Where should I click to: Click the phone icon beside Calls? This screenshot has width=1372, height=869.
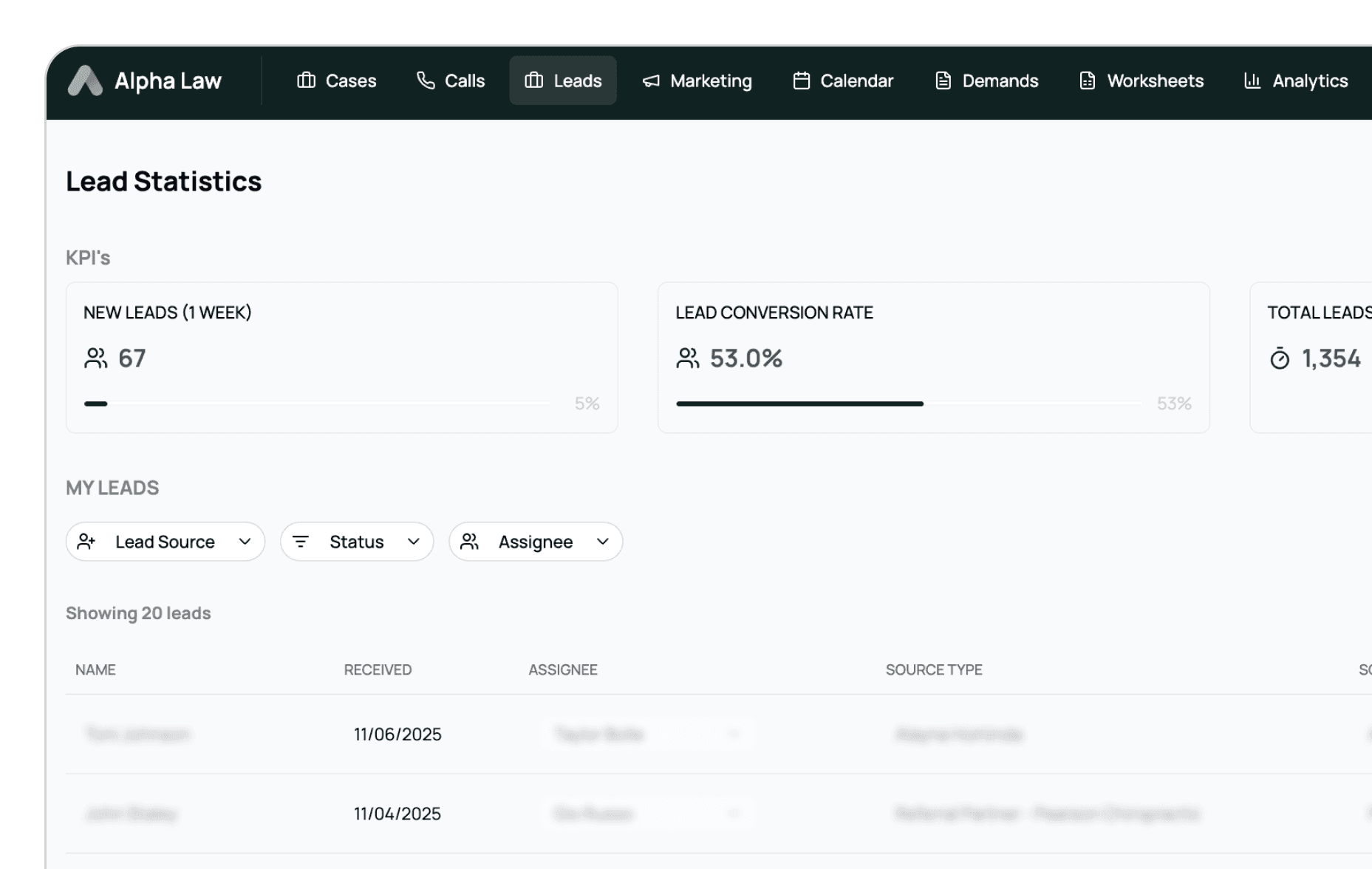tap(426, 81)
